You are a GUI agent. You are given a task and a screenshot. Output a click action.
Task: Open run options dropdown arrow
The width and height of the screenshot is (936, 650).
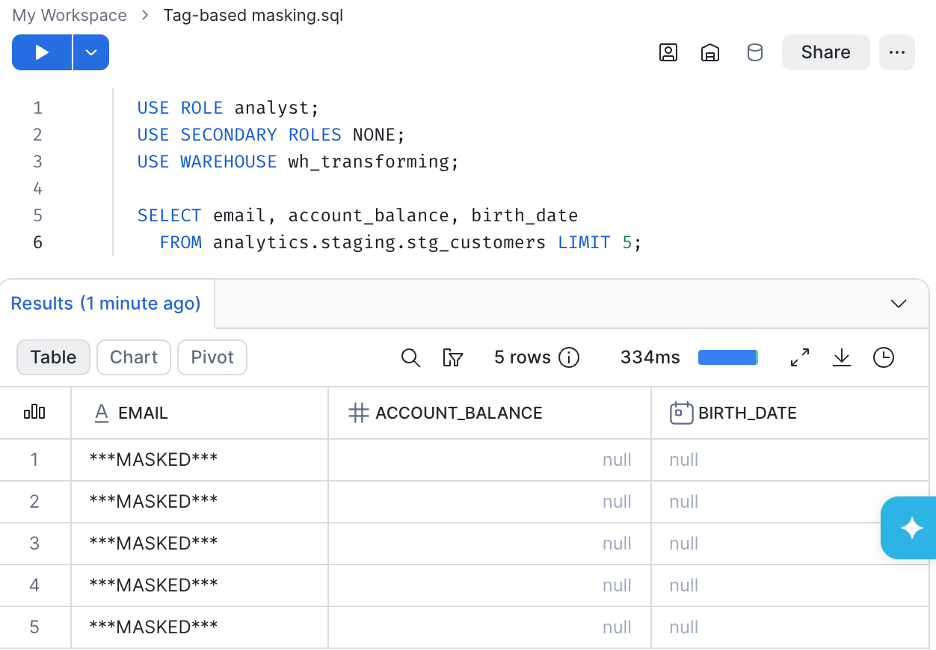tap(91, 53)
